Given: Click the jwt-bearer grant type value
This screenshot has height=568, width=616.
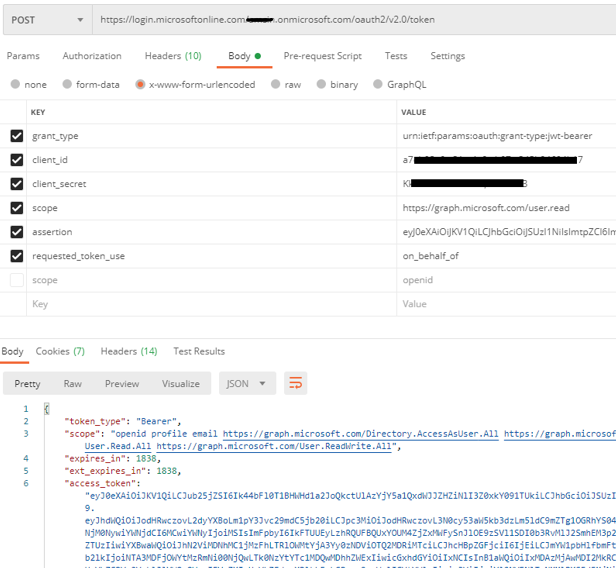Looking at the screenshot, I should click(x=506, y=136).
